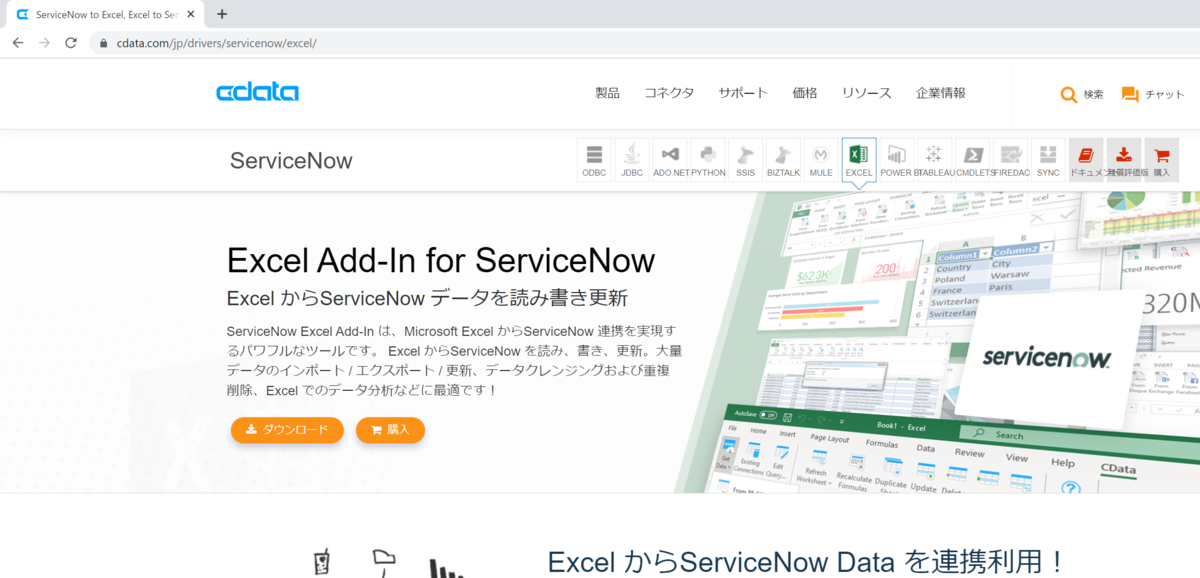Click the orange ダウンロード button
The image size is (1200, 578).
tap(287, 430)
